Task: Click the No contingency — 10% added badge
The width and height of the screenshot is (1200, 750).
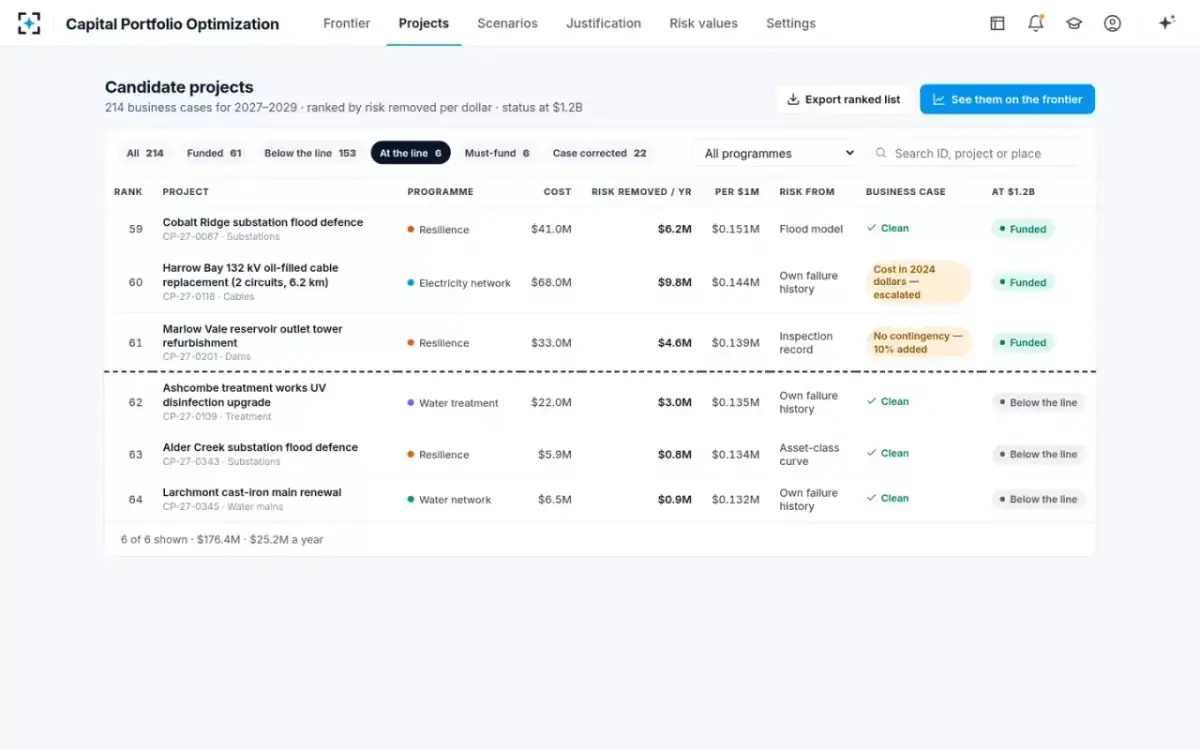Action: coord(918,343)
